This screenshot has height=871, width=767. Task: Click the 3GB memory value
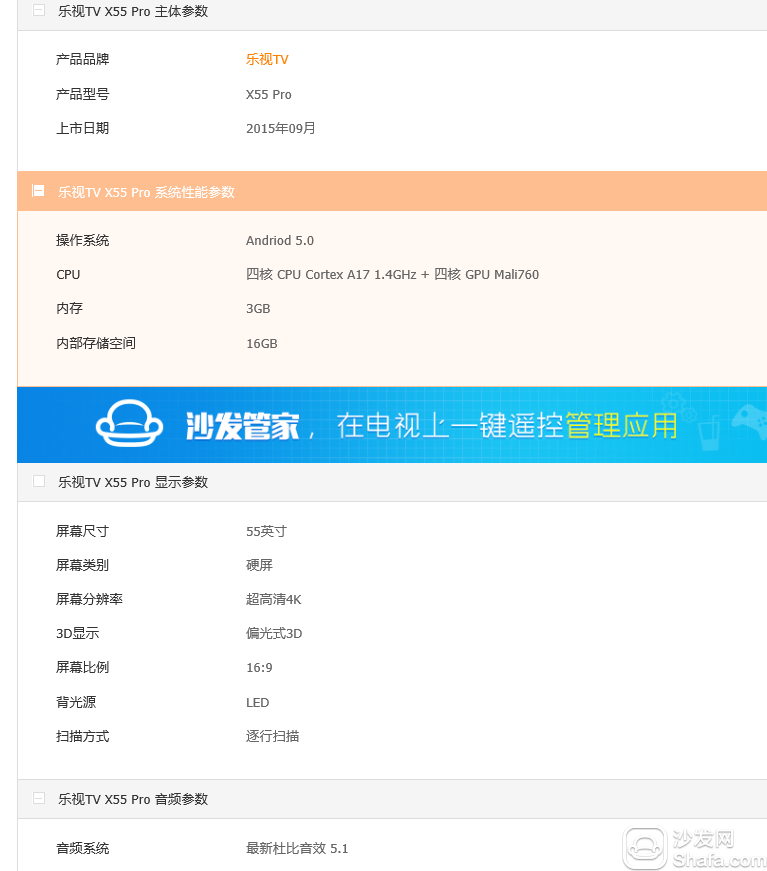coord(258,309)
